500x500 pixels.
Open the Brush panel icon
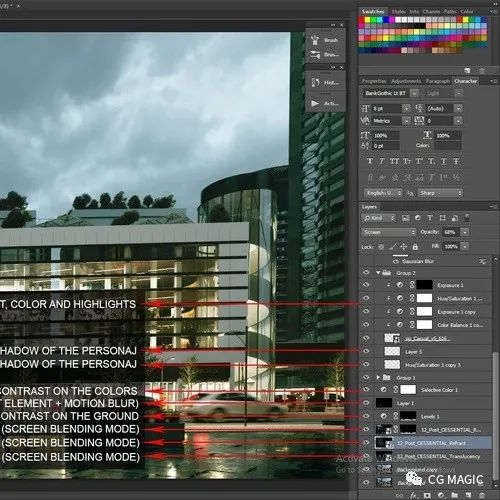click(315, 40)
